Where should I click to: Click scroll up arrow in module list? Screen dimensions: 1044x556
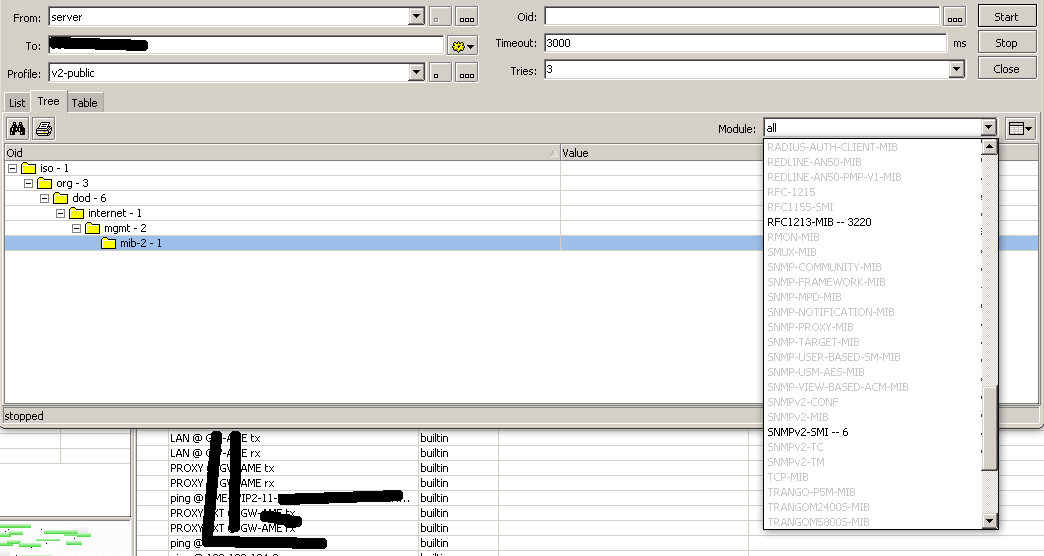[x=989, y=146]
